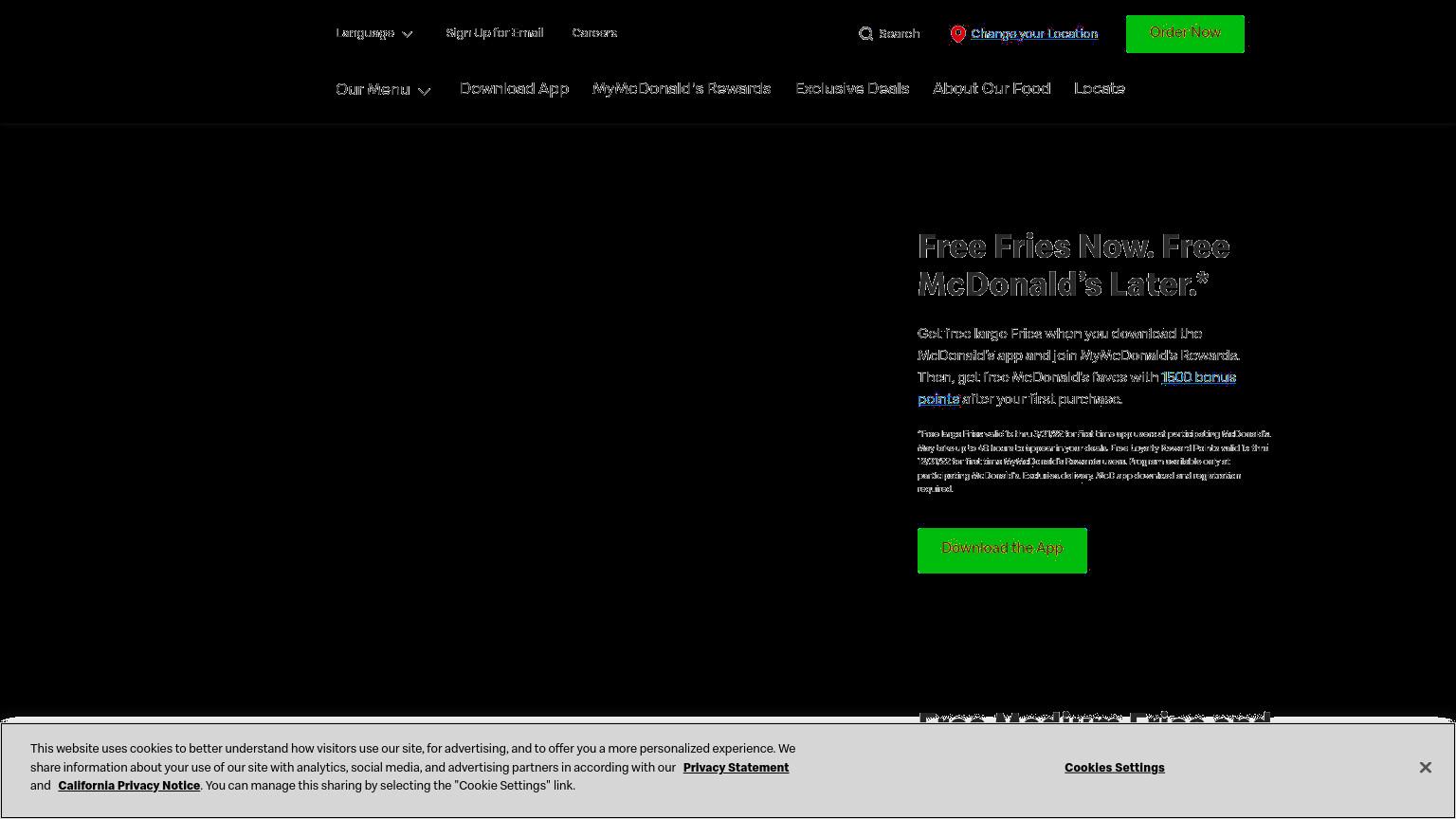Click the green Order Now button

1185,34
